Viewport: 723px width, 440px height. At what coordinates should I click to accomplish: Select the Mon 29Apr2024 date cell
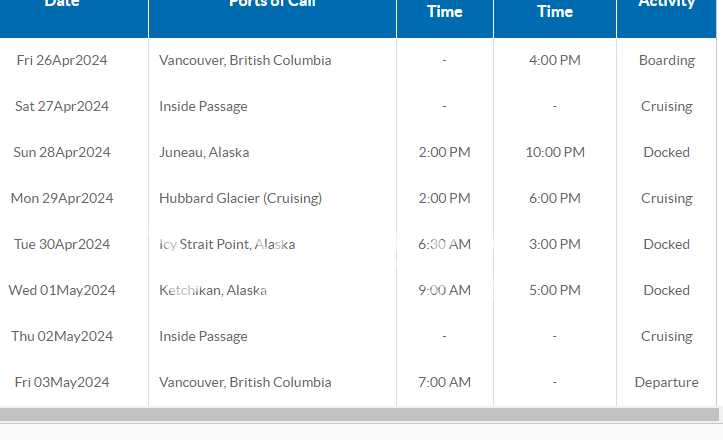tap(62, 198)
